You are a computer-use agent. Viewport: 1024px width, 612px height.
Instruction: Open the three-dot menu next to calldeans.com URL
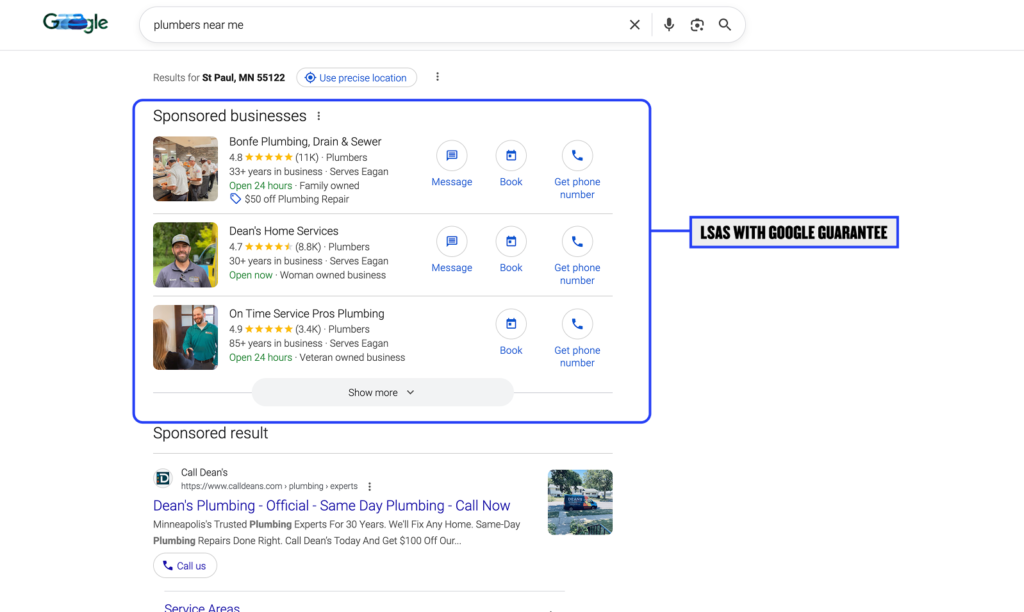370,487
